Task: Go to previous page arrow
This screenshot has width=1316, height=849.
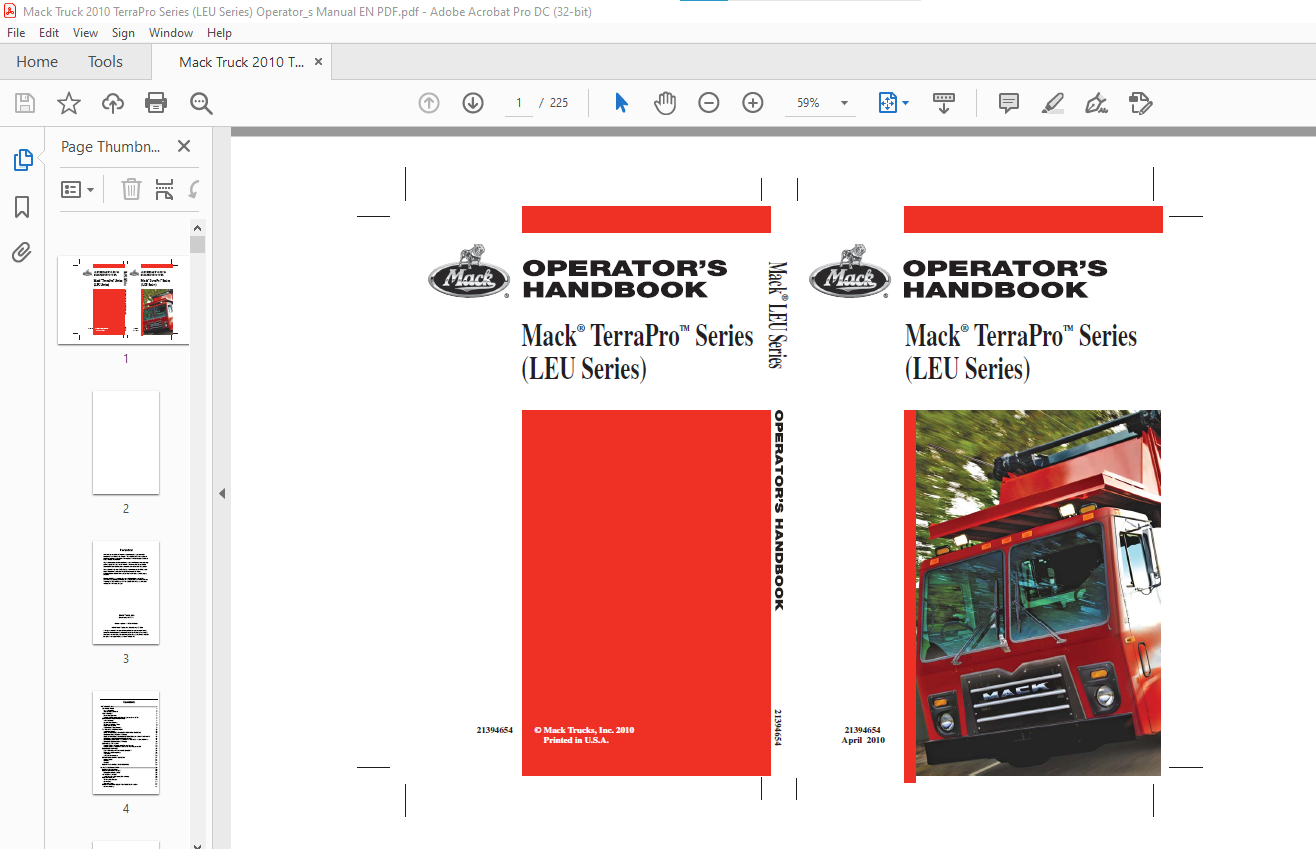Action: click(429, 103)
